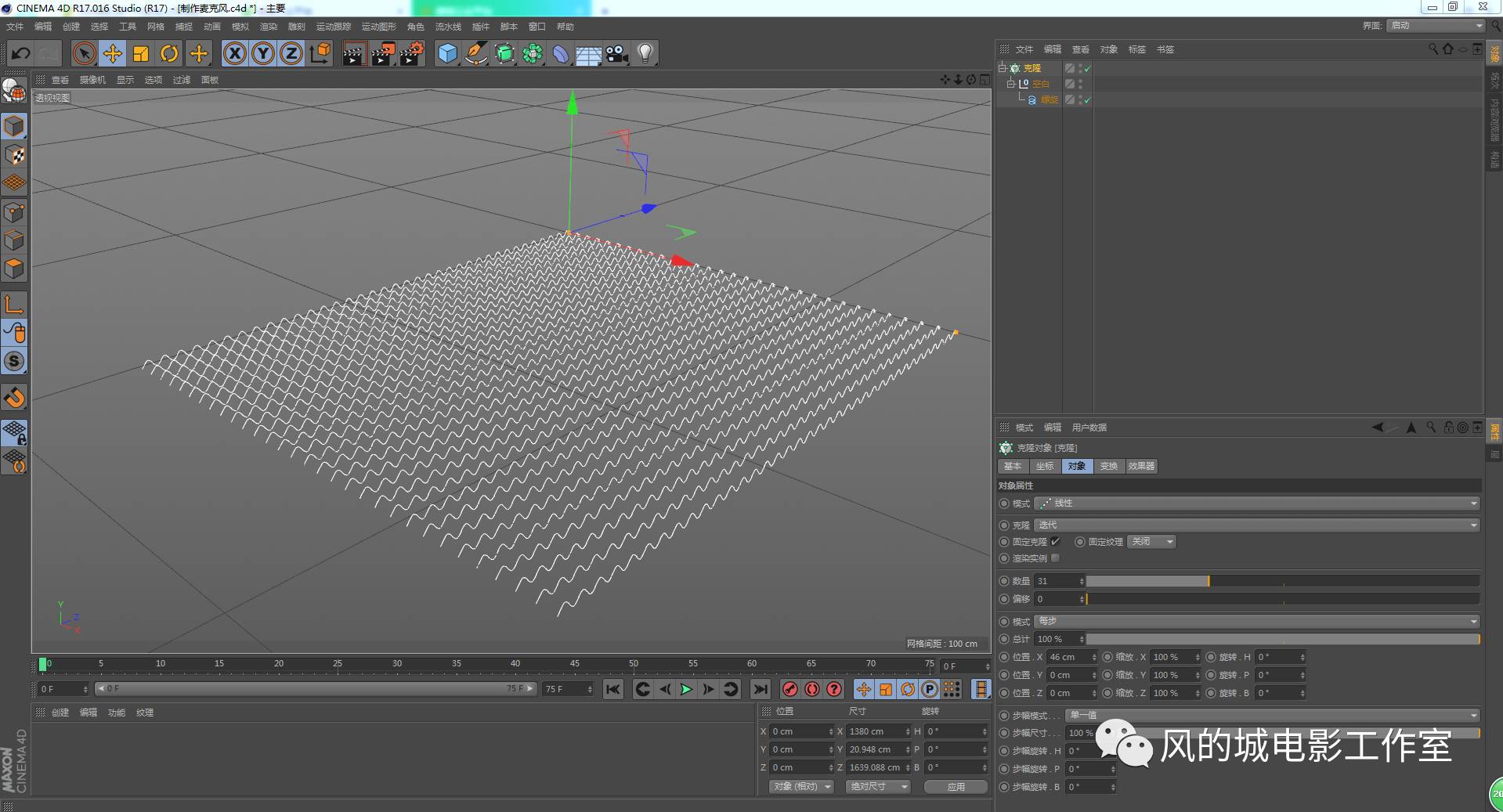Activate the Scale tool

pos(141,53)
